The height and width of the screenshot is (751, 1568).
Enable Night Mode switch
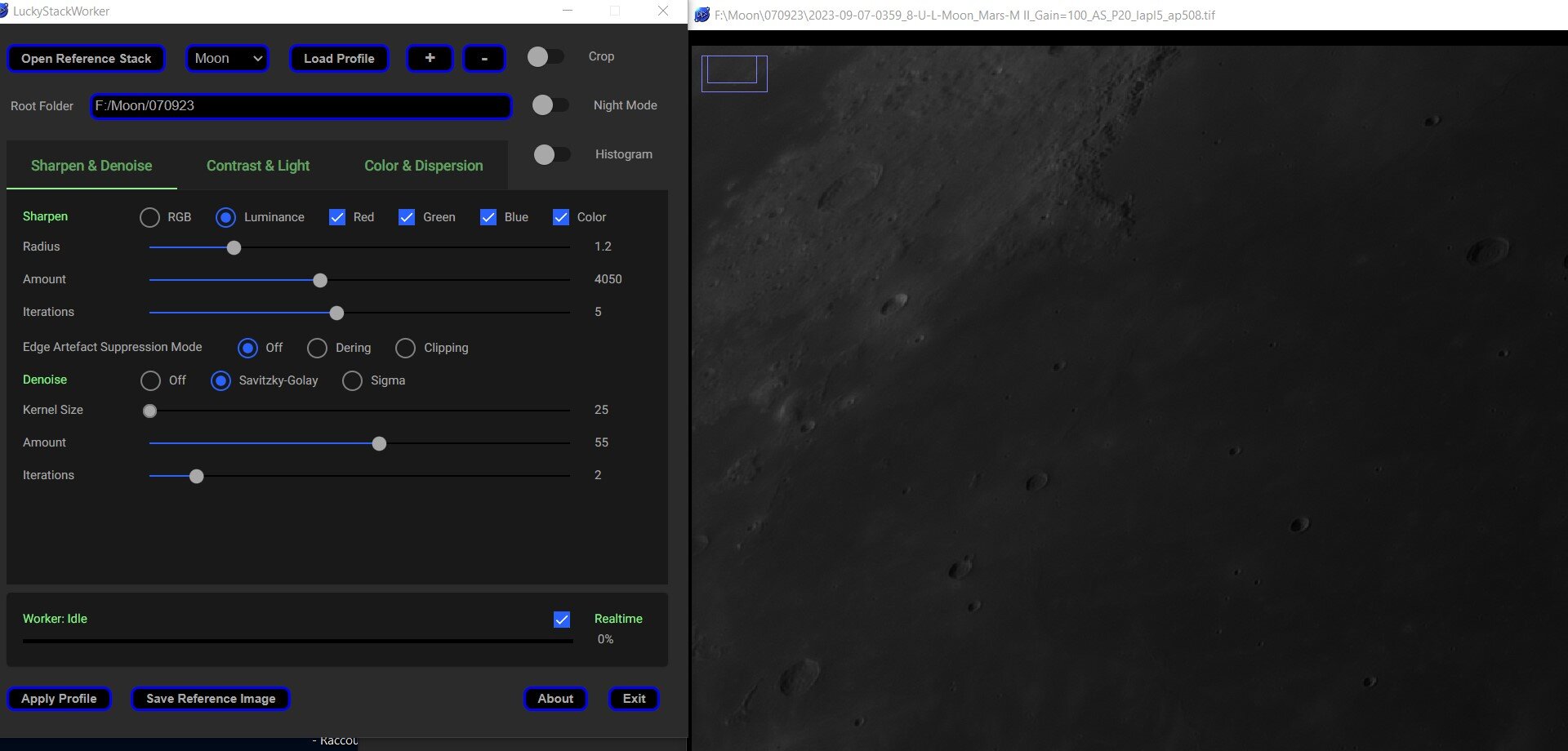point(550,105)
